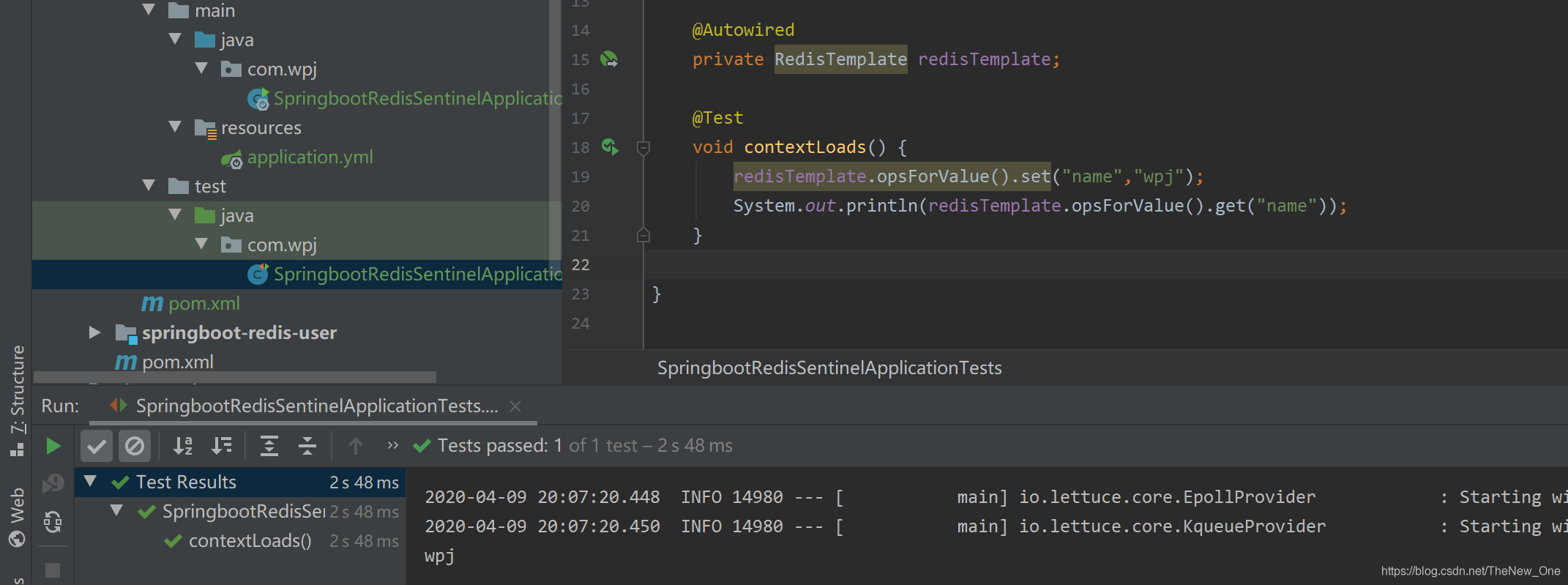Image resolution: width=1568 pixels, height=585 pixels.
Task: Collapse com.wpj package under test
Action: [201, 244]
